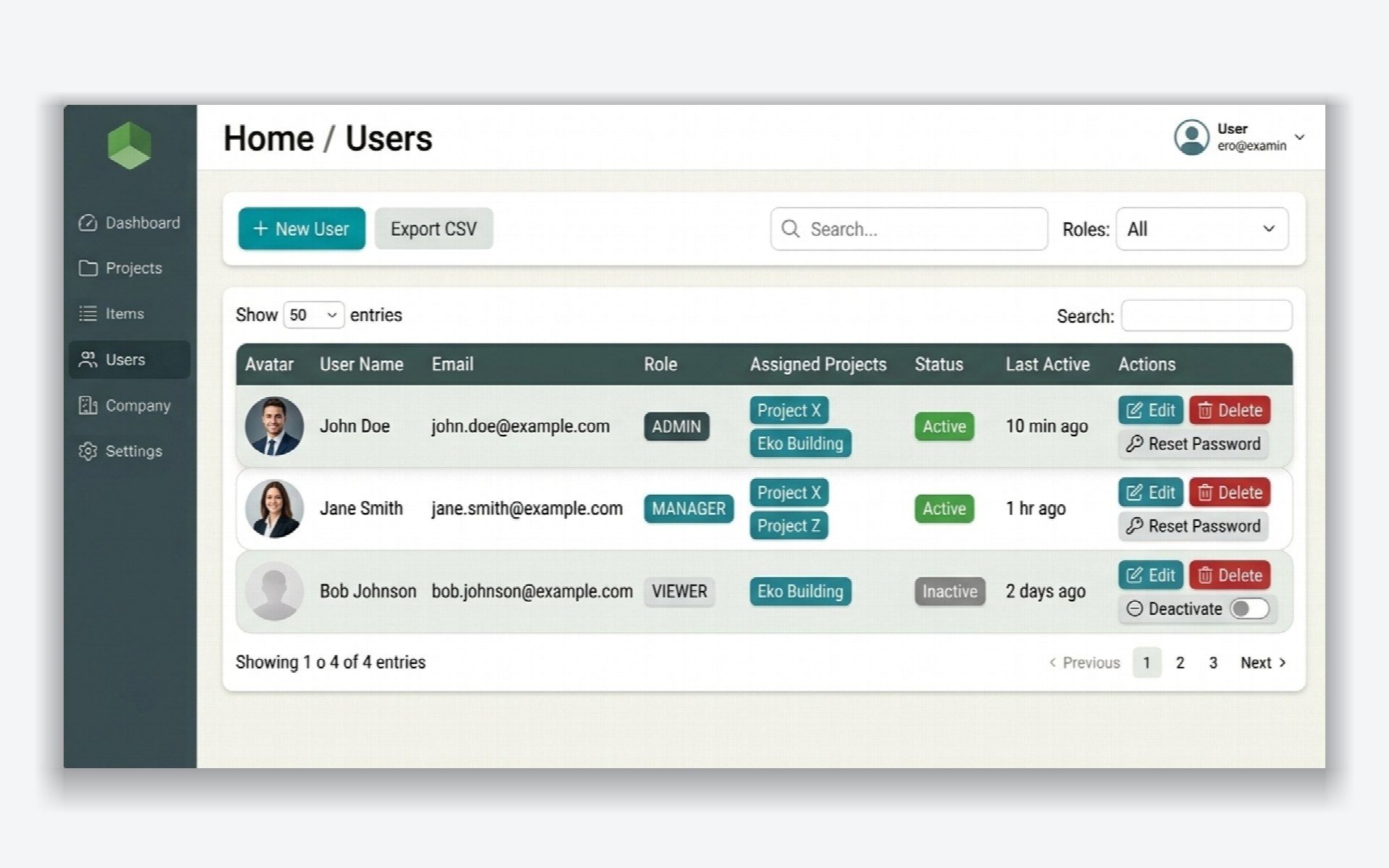
Task: Click the user profile avatar icon in header
Action: [1192, 137]
